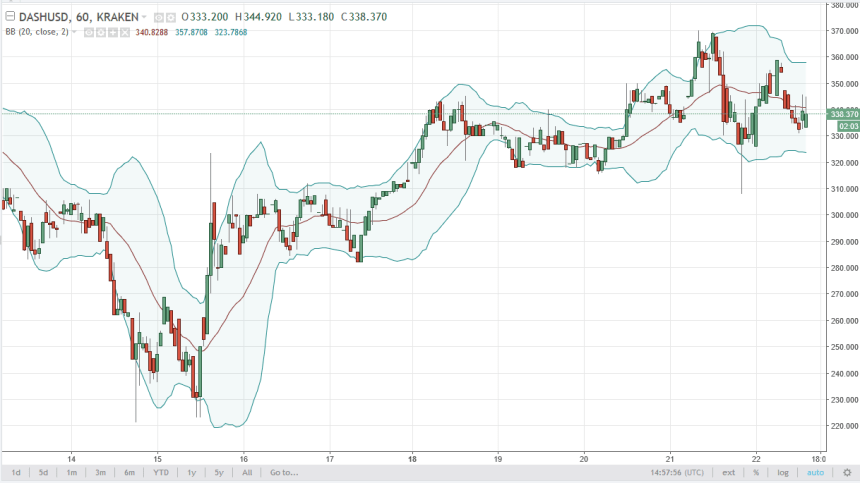Viewport: 860px width, 483px height.
Task: Select the 1d time range
Action: (16, 472)
